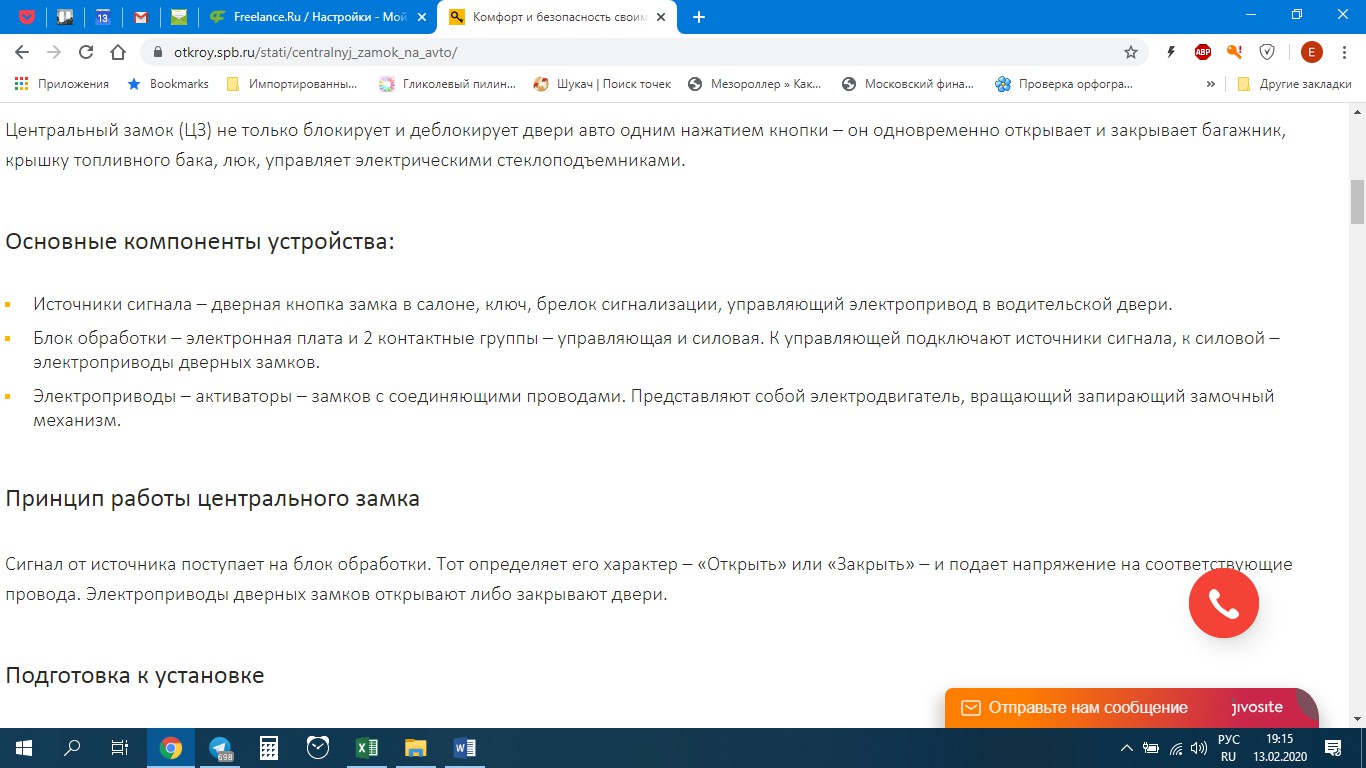Open the pinned Gmail tab
1366x768 pixels.
[141, 17]
